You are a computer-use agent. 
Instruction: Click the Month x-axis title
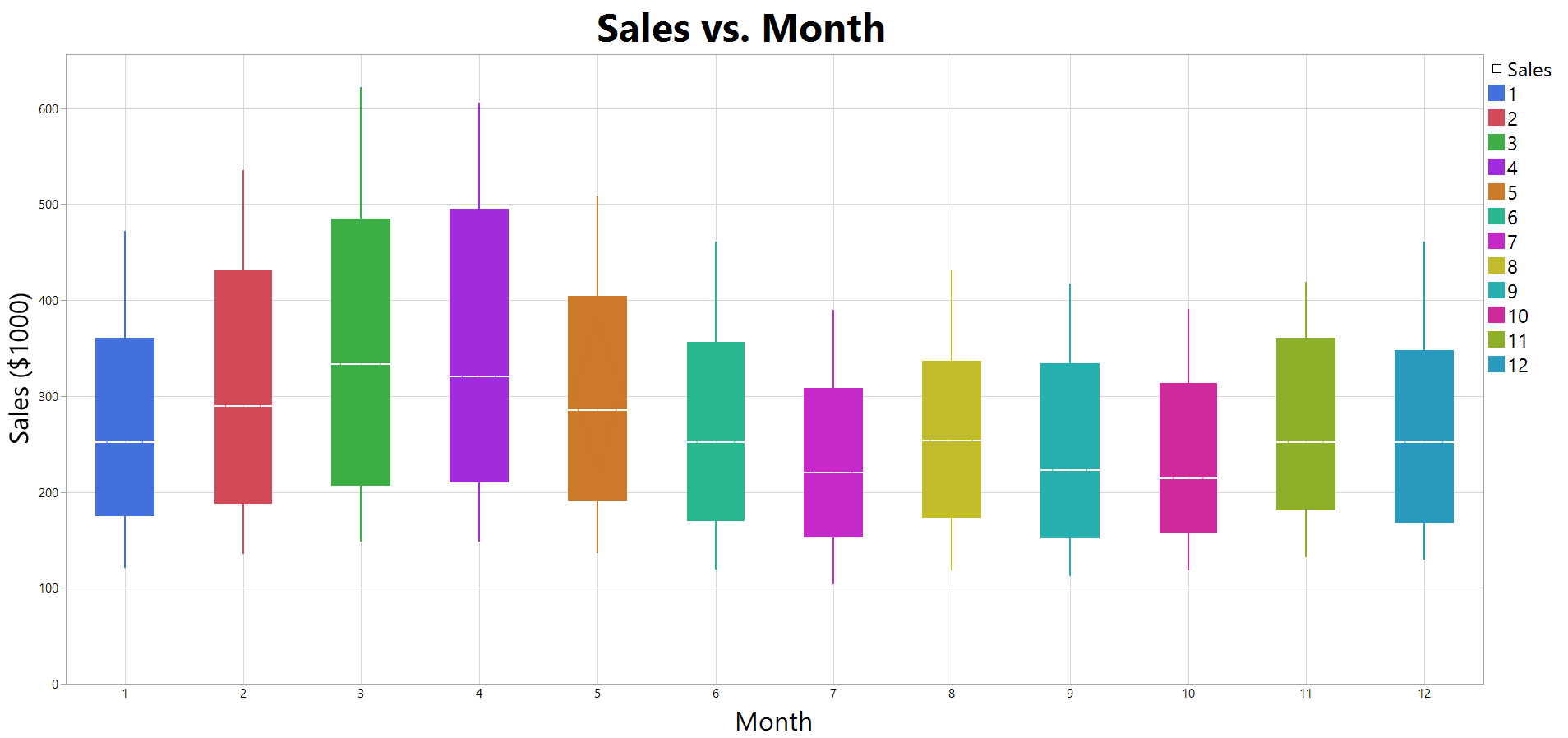pyautogui.click(x=773, y=722)
